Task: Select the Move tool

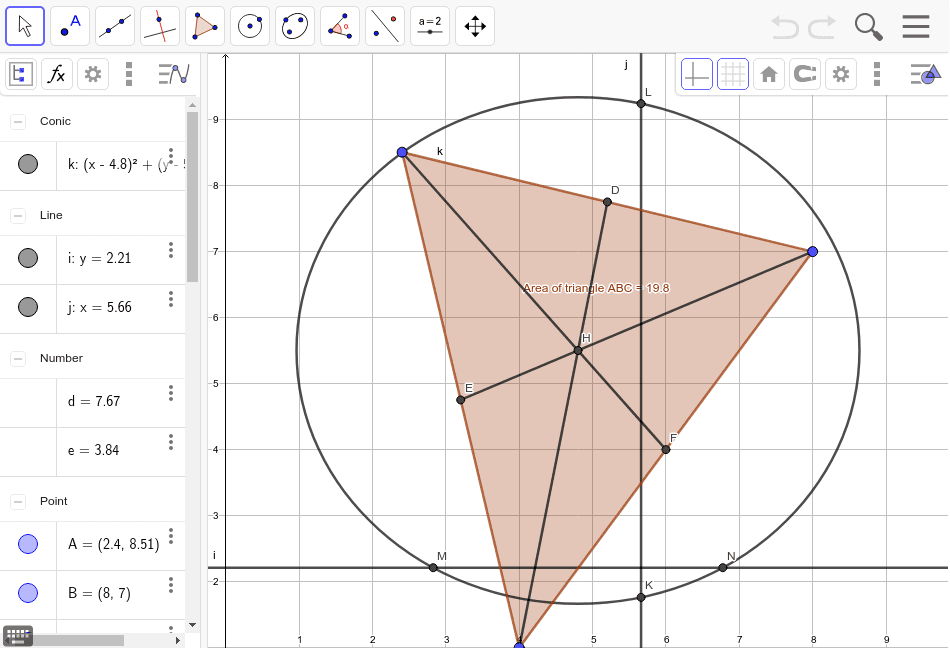Action: click(x=24, y=26)
